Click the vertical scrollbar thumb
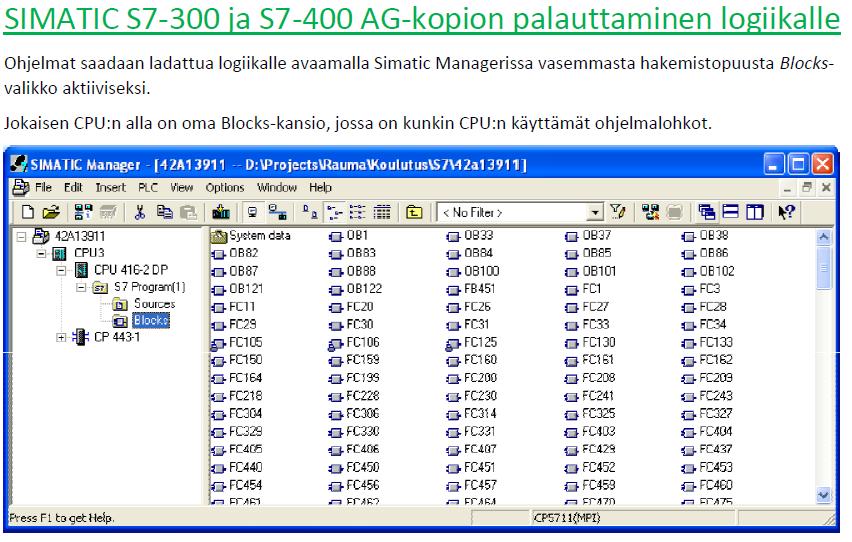The image size is (852, 542). point(824,267)
